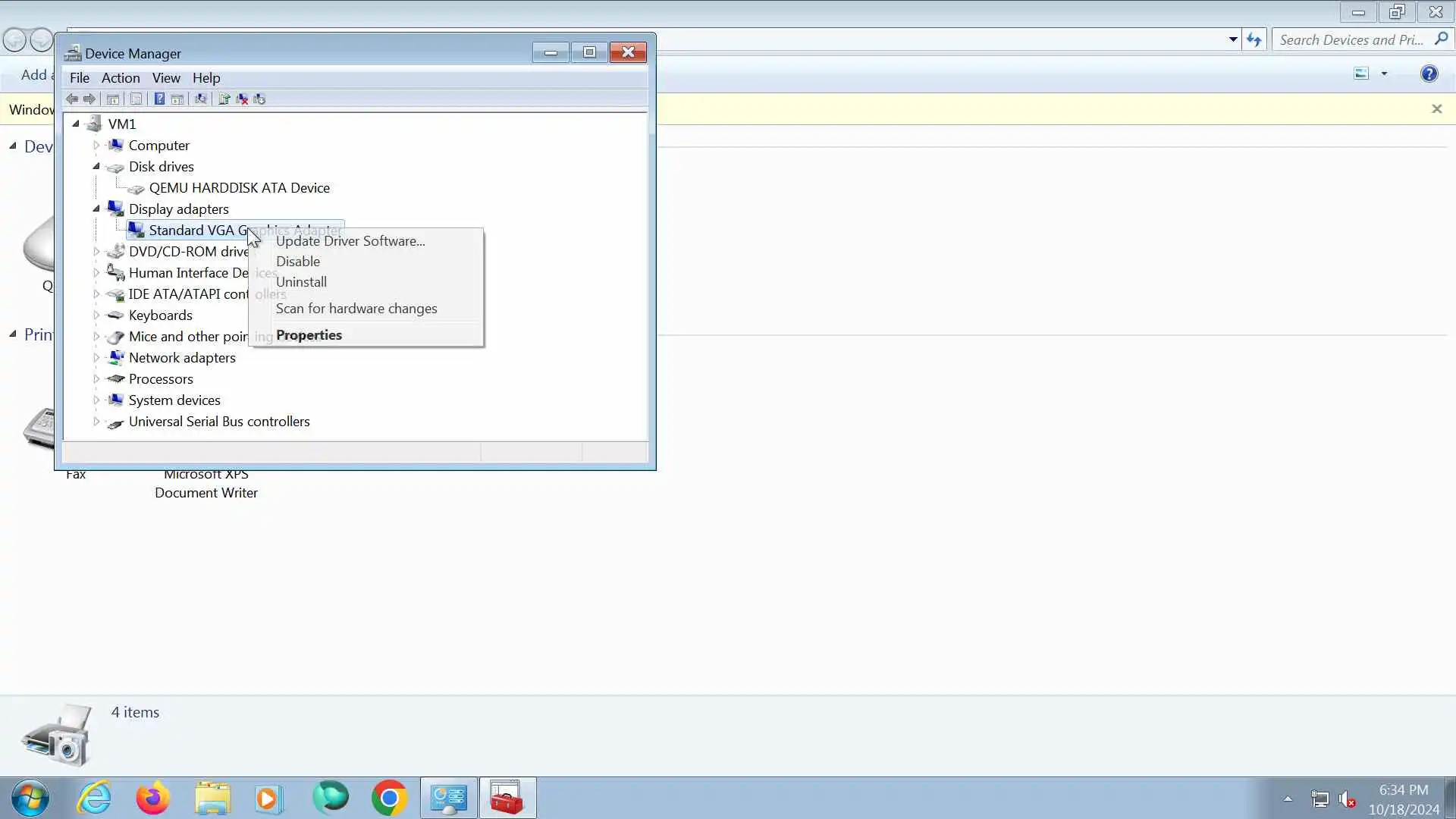Viewport: 1456px width, 819px height.
Task: Click the Help toolbar icon in Device Manager
Action: tap(159, 99)
